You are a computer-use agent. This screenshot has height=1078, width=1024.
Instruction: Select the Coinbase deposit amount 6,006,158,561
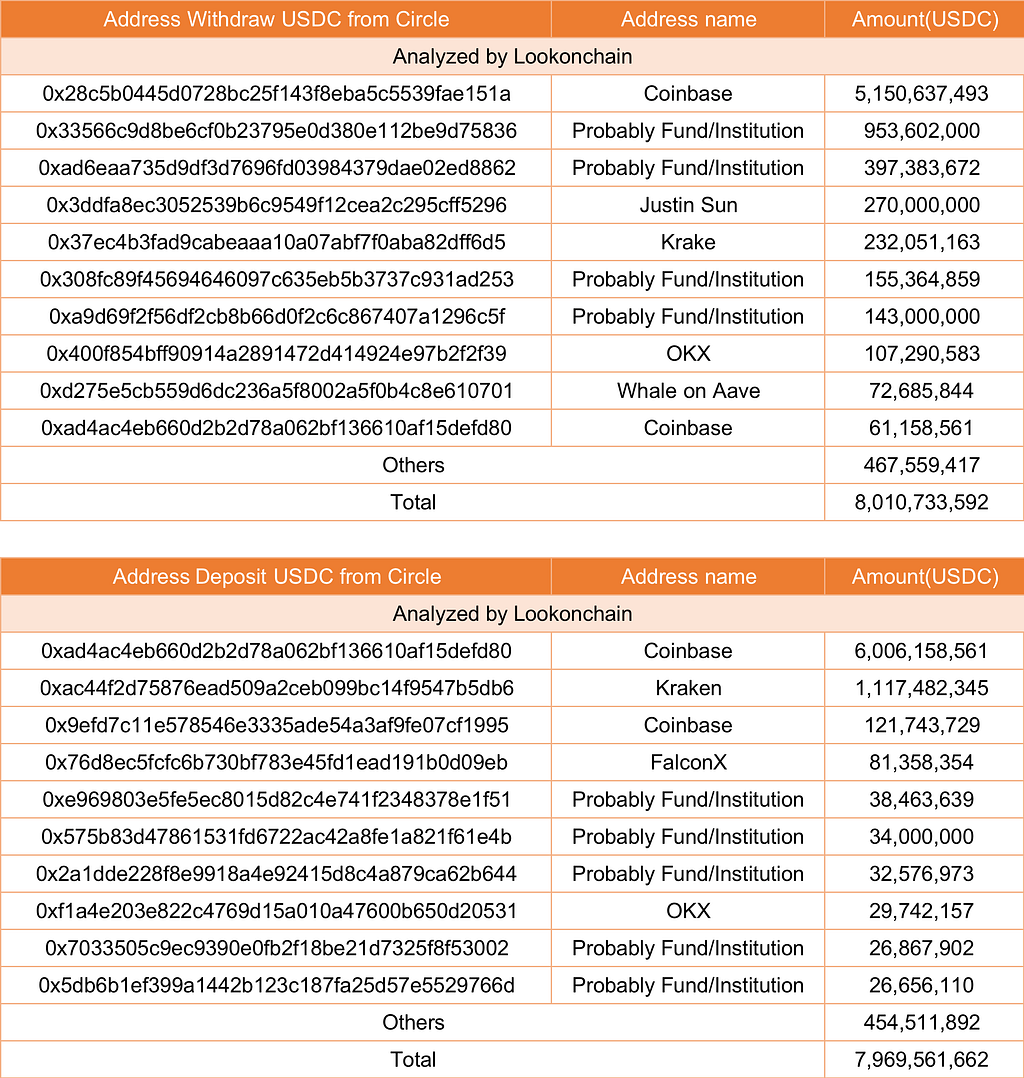tap(922, 651)
